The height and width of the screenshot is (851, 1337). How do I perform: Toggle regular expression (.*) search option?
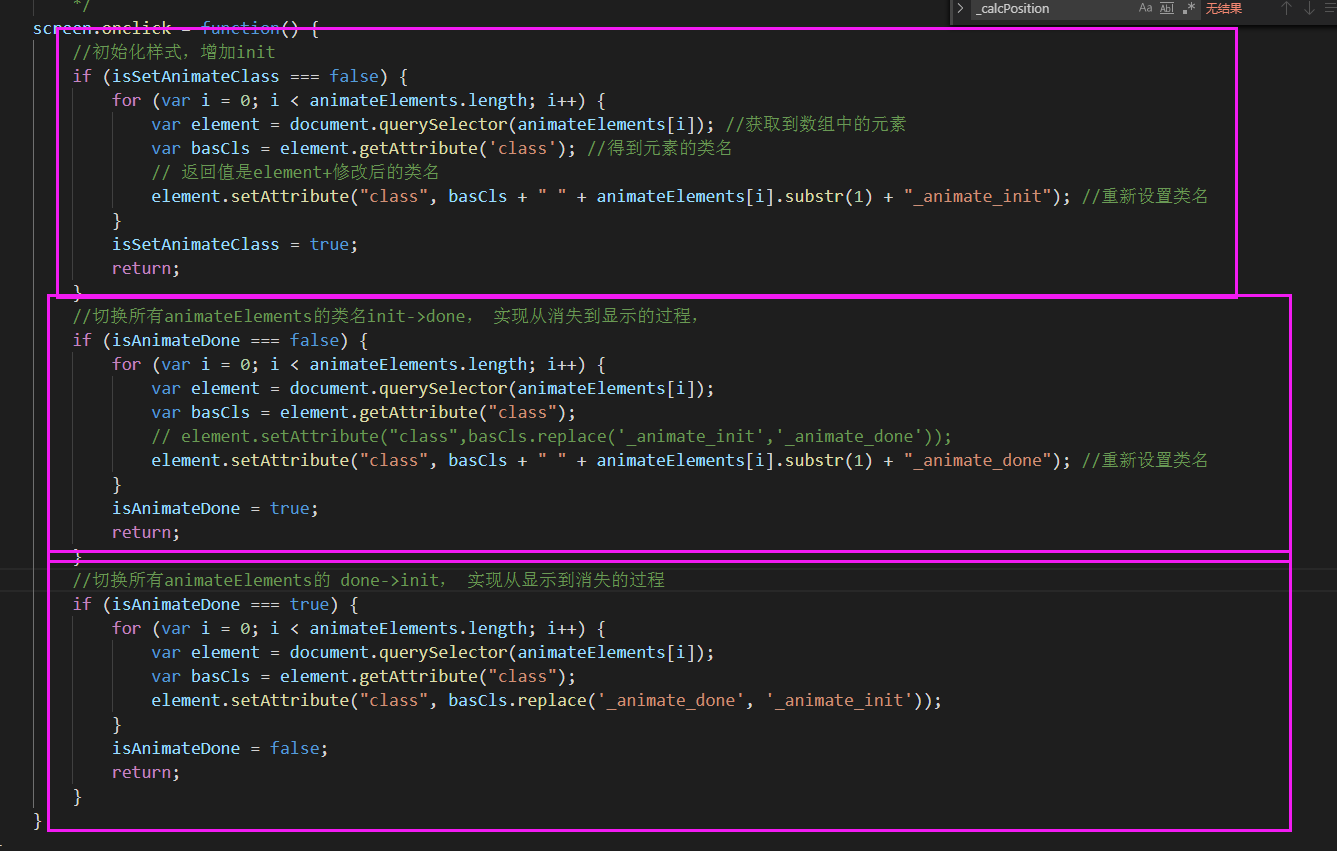click(x=1188, y=8)
